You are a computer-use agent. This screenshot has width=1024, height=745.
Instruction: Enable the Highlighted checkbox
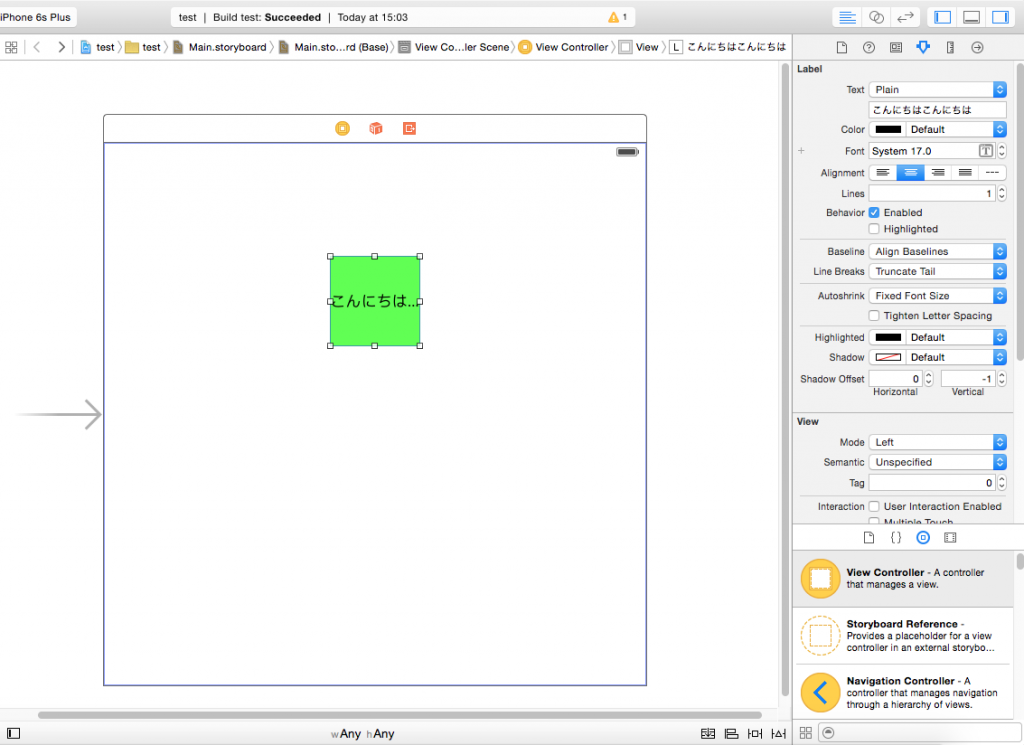[x=874, y=229]
